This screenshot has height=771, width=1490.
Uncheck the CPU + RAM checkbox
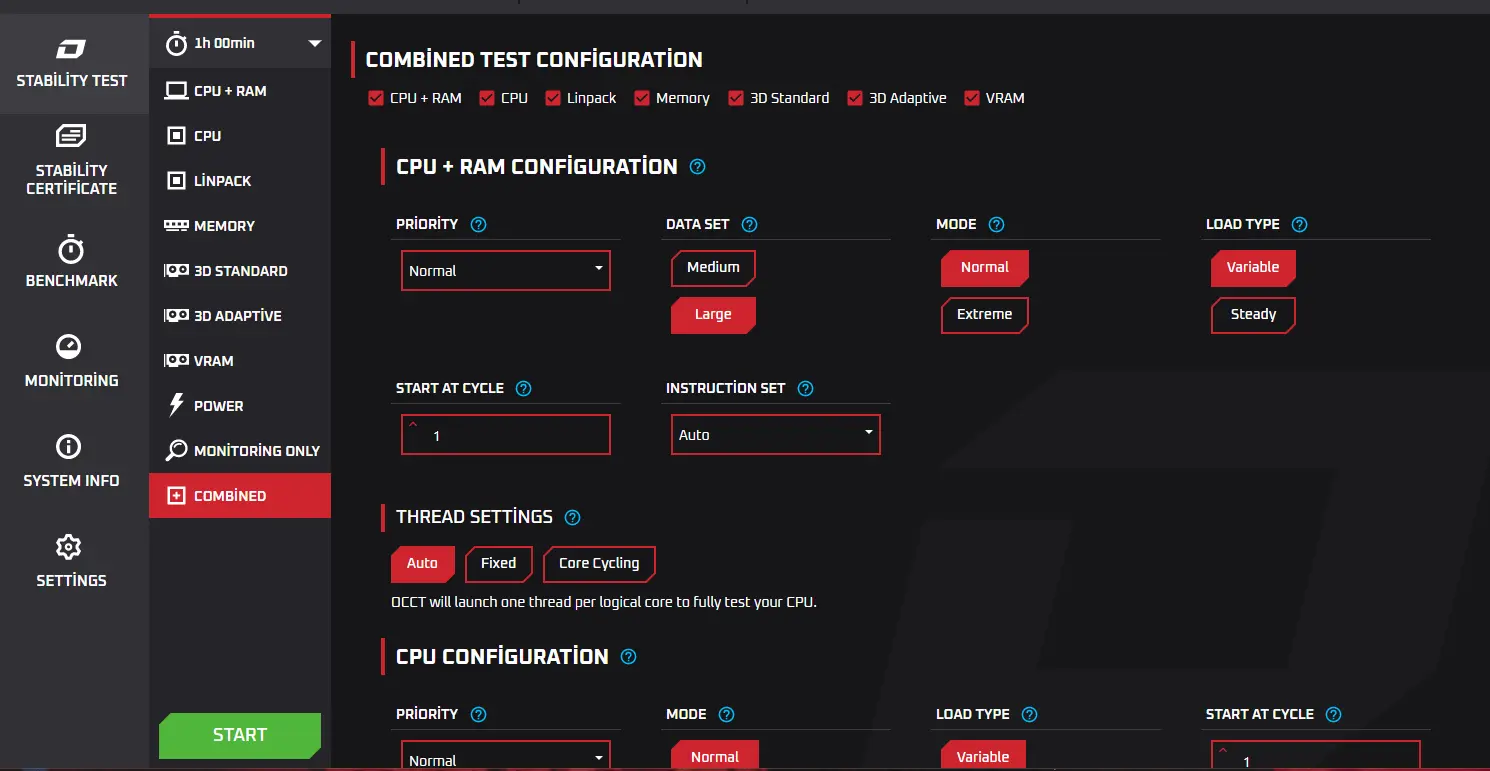(376, 98)
